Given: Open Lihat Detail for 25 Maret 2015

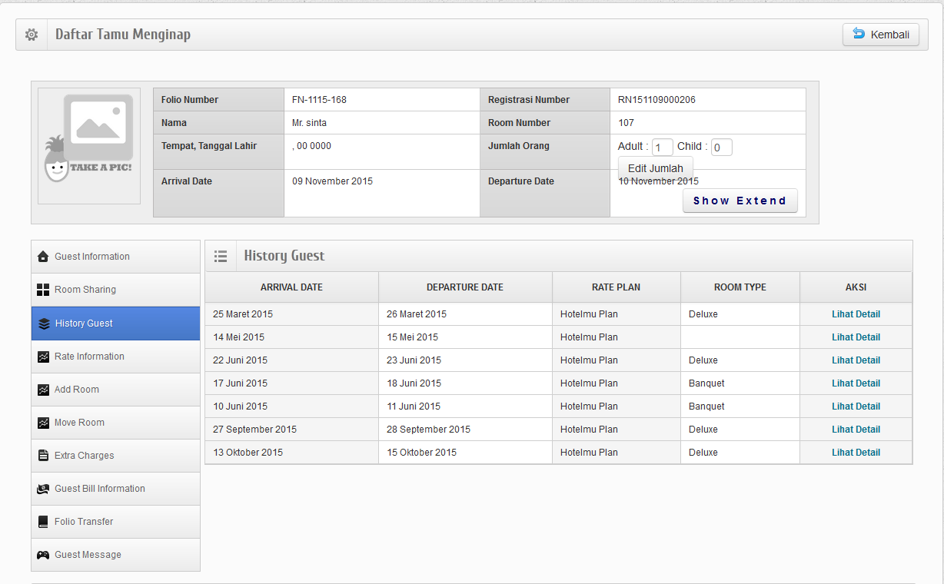Looking at the screenshot, I should coord(855,314).
